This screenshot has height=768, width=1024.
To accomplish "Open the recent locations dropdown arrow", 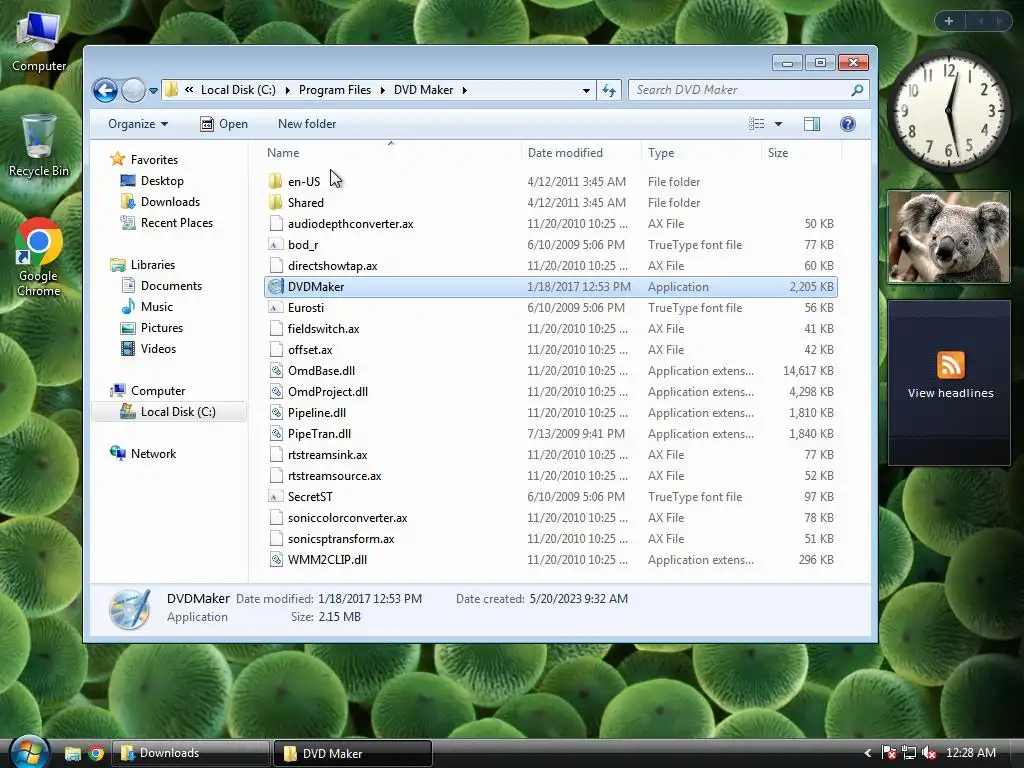I will coord(153,91).
